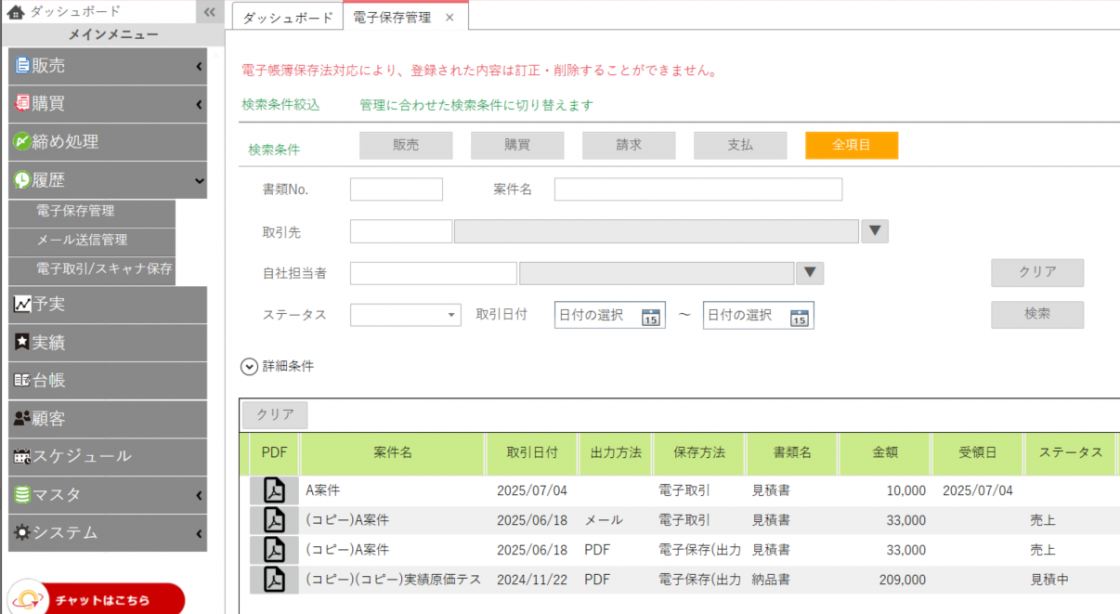1120x614 pixels.
Task: Select メール送信管理 in sidebar
Action: pos(82,240)
